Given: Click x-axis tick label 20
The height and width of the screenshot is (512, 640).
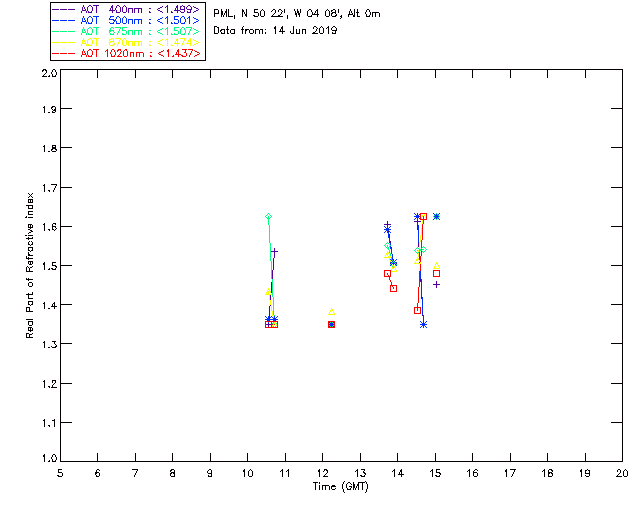Looking at the screenshot, I should pyautogui.click(x=622, y=473).
